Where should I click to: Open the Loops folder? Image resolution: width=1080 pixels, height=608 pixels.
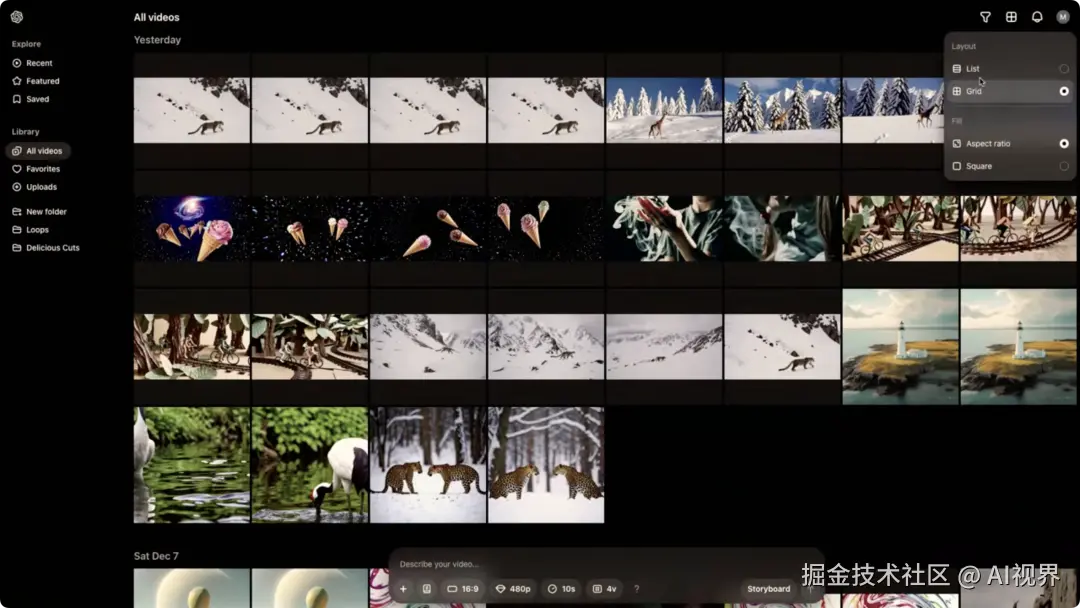click(x=31, y=229)
